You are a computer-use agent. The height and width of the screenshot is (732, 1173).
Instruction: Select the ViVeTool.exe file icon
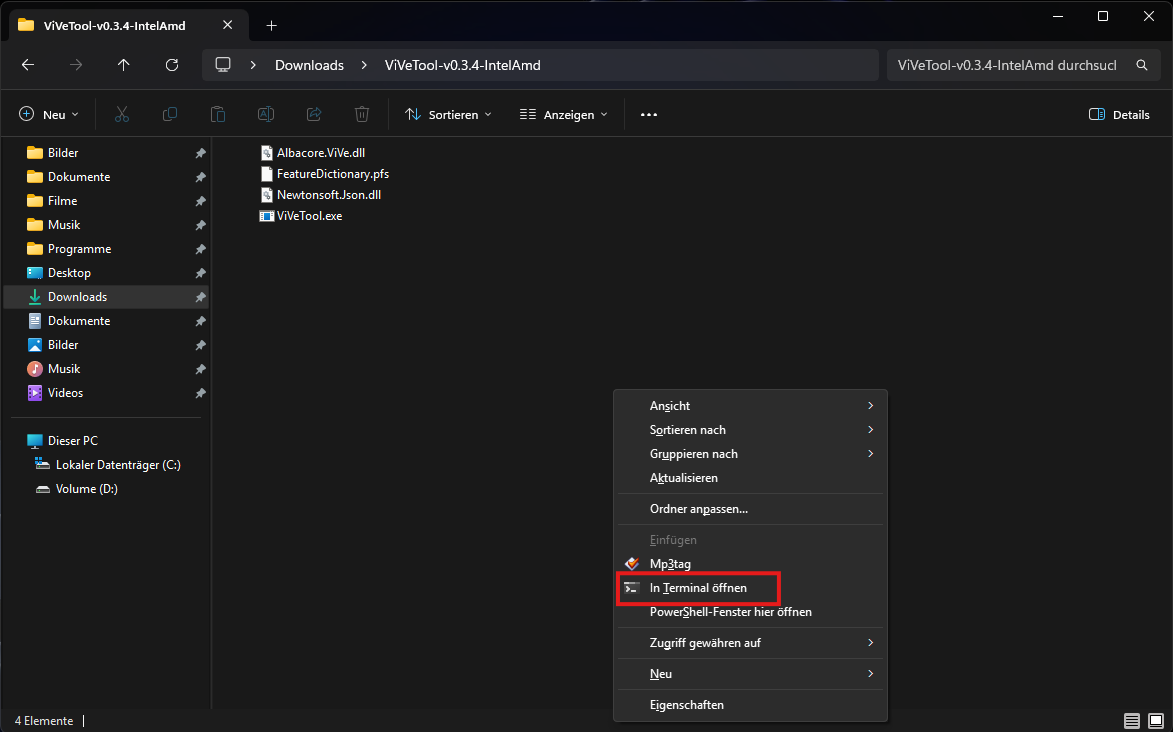266,216
